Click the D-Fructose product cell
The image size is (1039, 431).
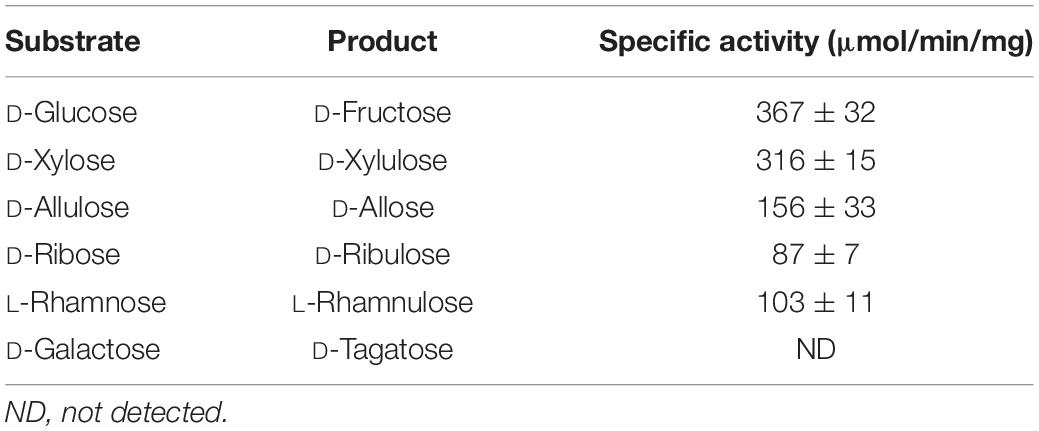(383, 113)
